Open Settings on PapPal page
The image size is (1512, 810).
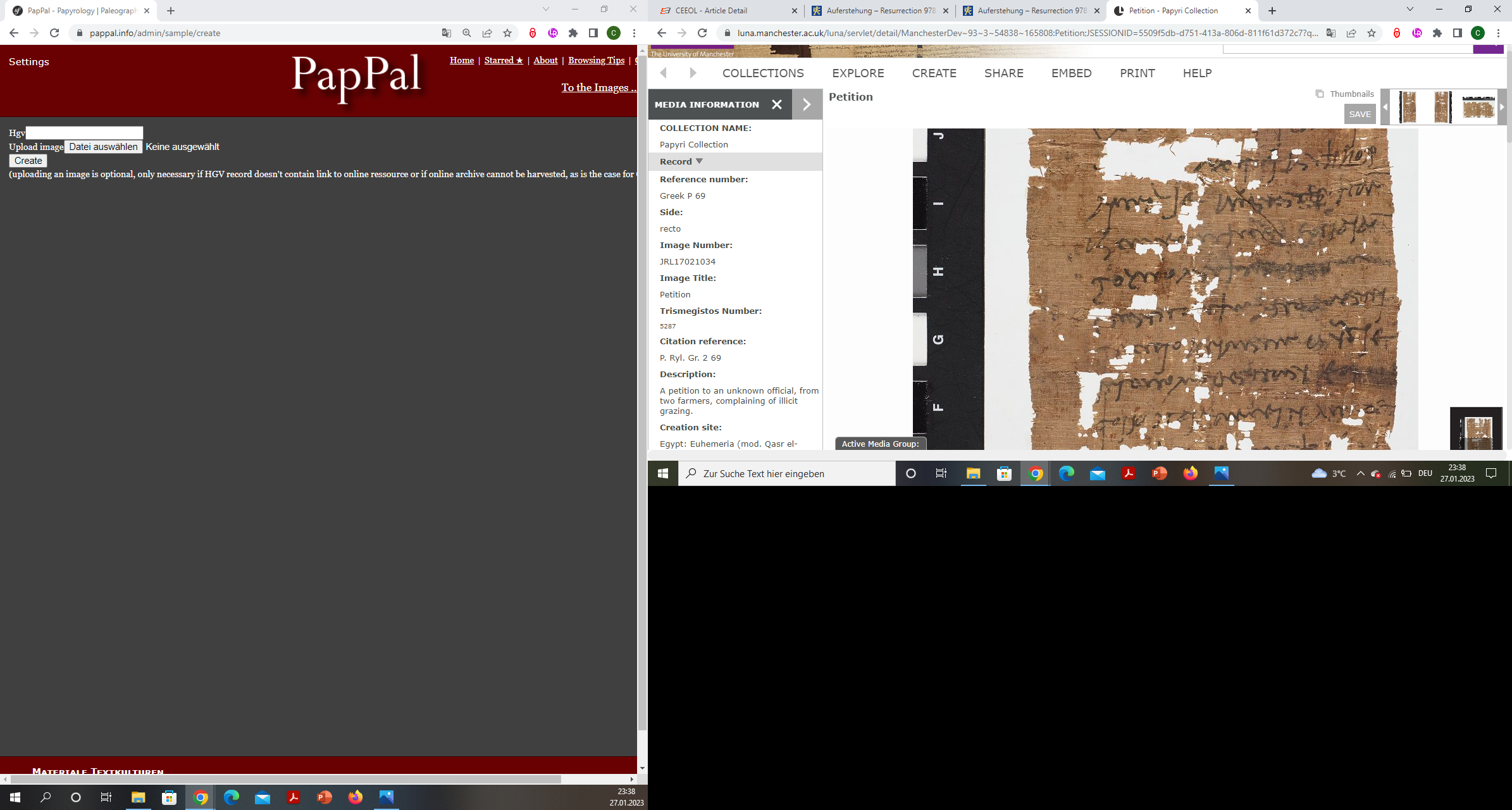pyautogui.click(x=29, y=61)
